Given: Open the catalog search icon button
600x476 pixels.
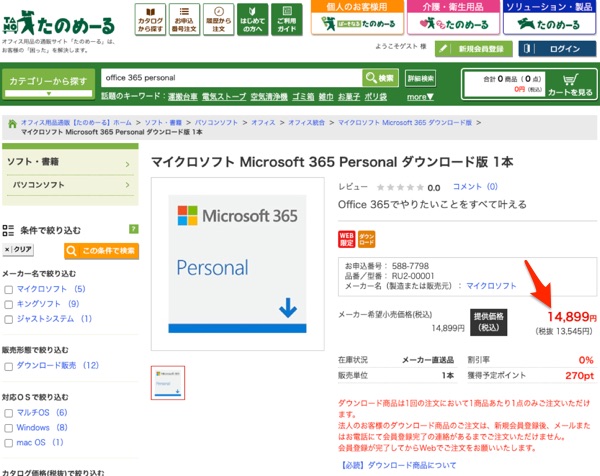Looking at the screenshot, I should coord(150,20).
